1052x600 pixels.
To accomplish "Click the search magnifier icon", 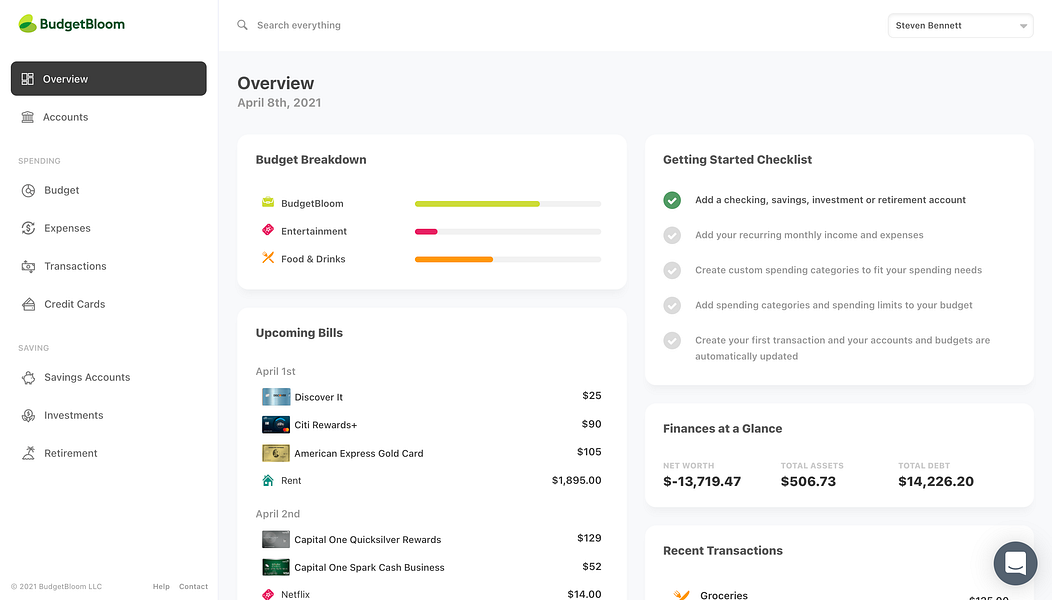I will (242, 25).
